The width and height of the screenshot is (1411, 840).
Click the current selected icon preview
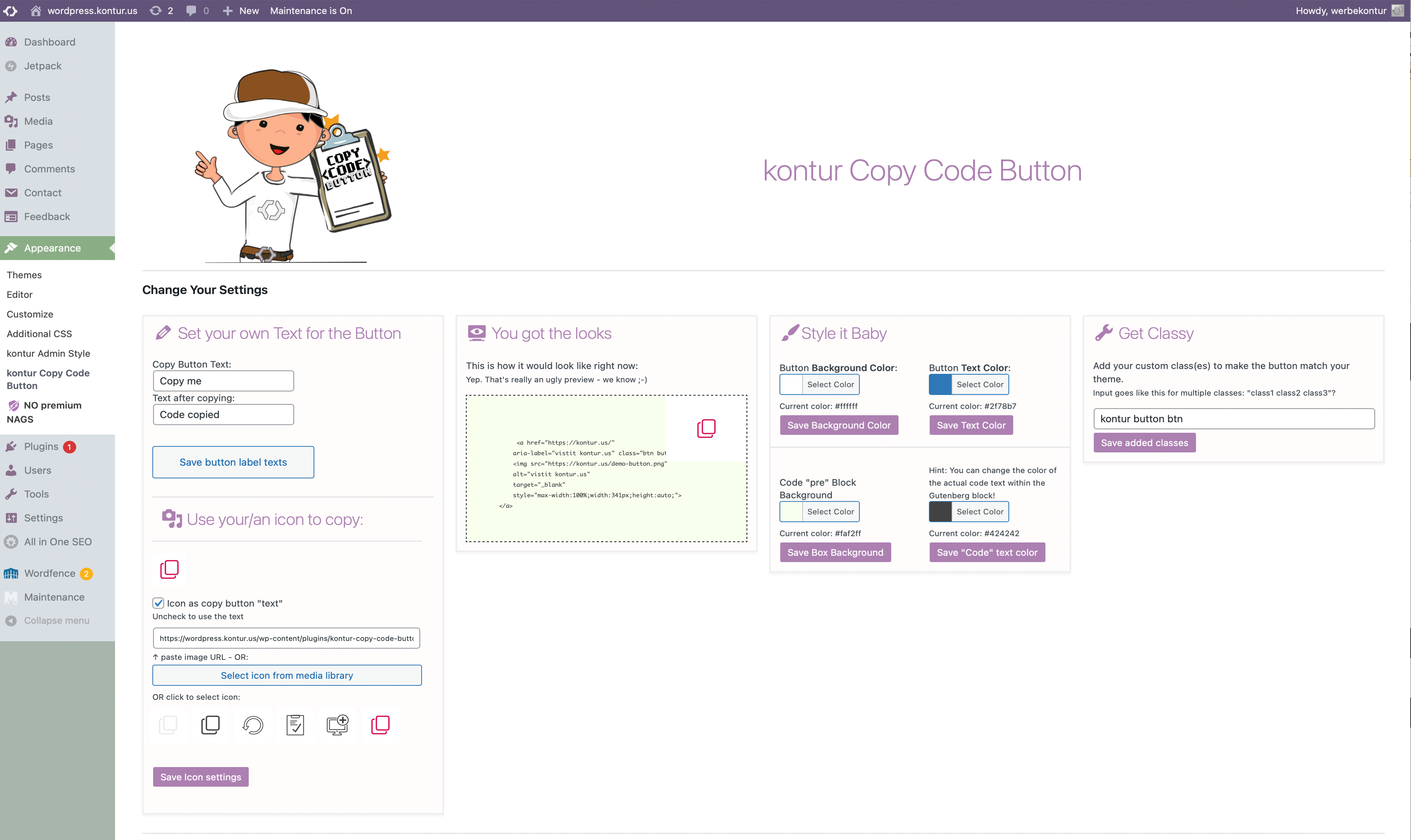coord(169,569)
